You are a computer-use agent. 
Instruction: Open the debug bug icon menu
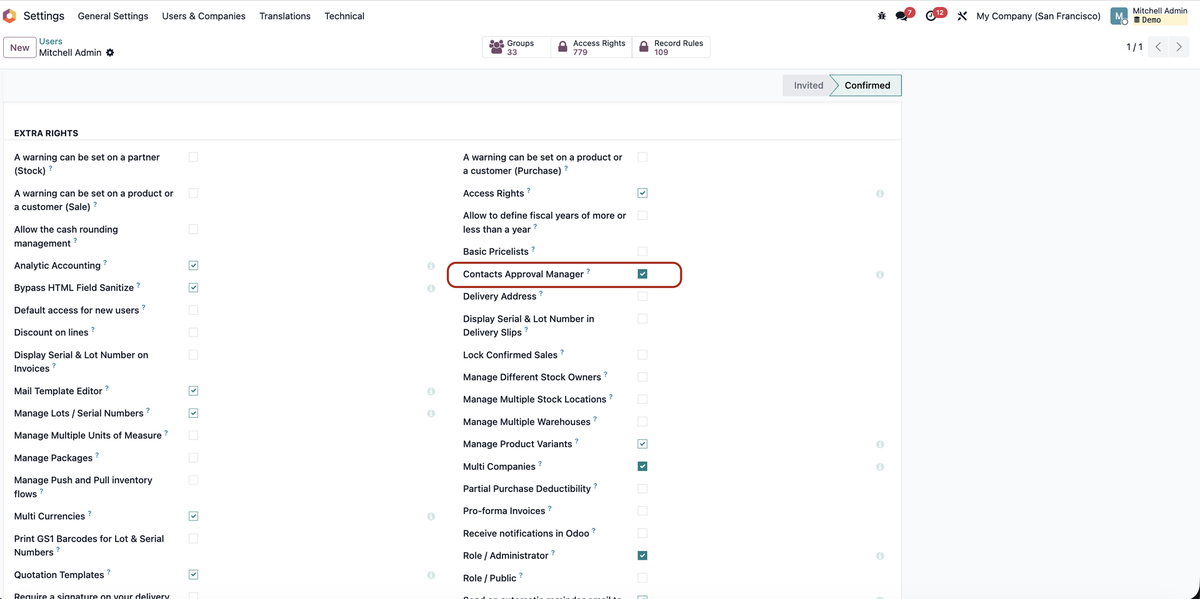tap(881, 16)
